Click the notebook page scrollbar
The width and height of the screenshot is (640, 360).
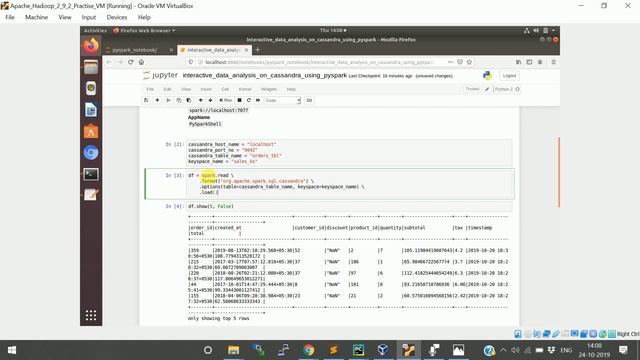click(x=559, y=172)
